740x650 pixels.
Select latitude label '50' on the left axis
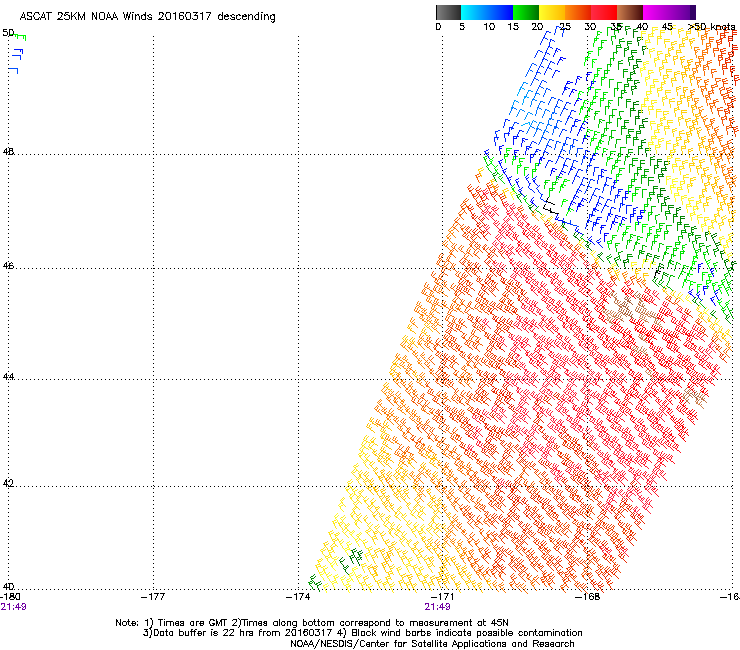click(x=8, y=33)
